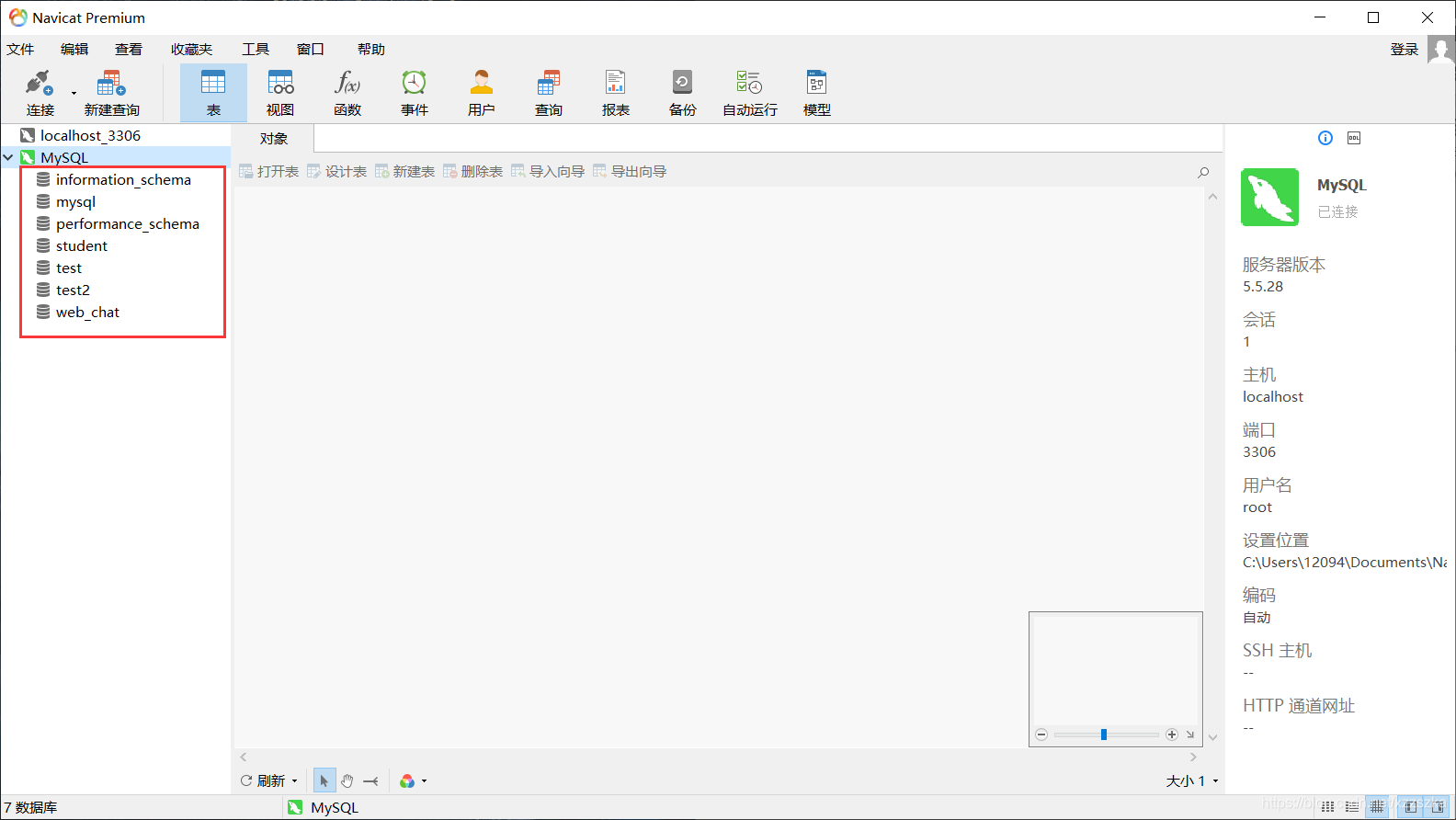Select the test2 database

coord(73,290)
